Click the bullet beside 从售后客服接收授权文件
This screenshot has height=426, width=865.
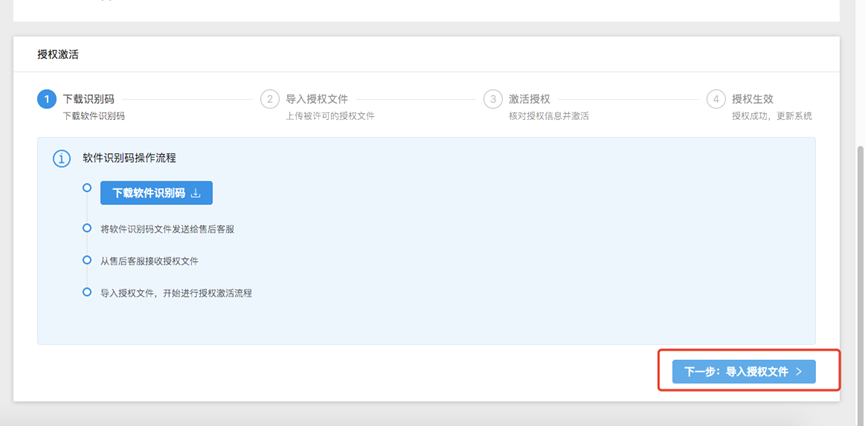87,260
